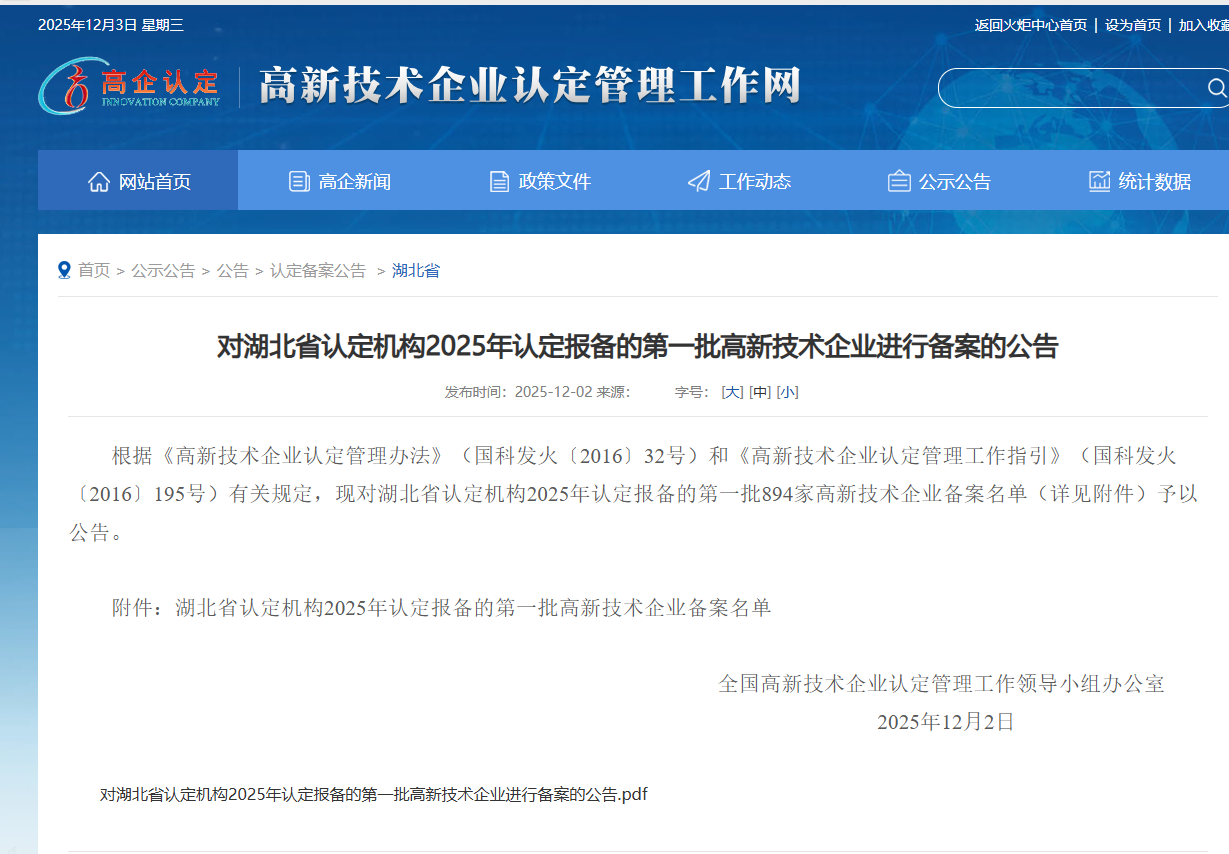Click the 加入收藏 link
This screenshot has height=854, width=1229.
(x=1207, y=24)
